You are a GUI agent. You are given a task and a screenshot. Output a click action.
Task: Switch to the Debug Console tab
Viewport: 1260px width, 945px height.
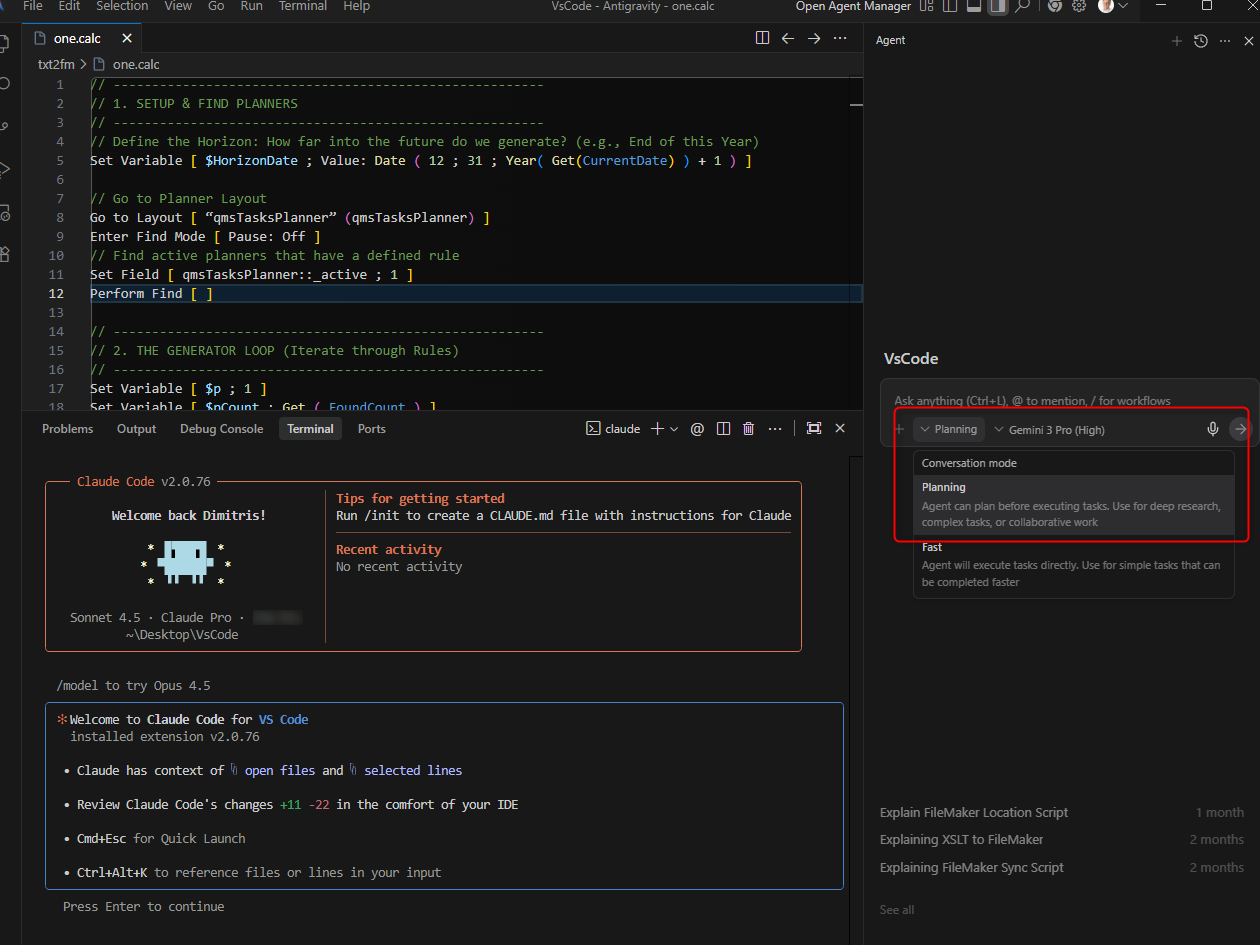221,429
